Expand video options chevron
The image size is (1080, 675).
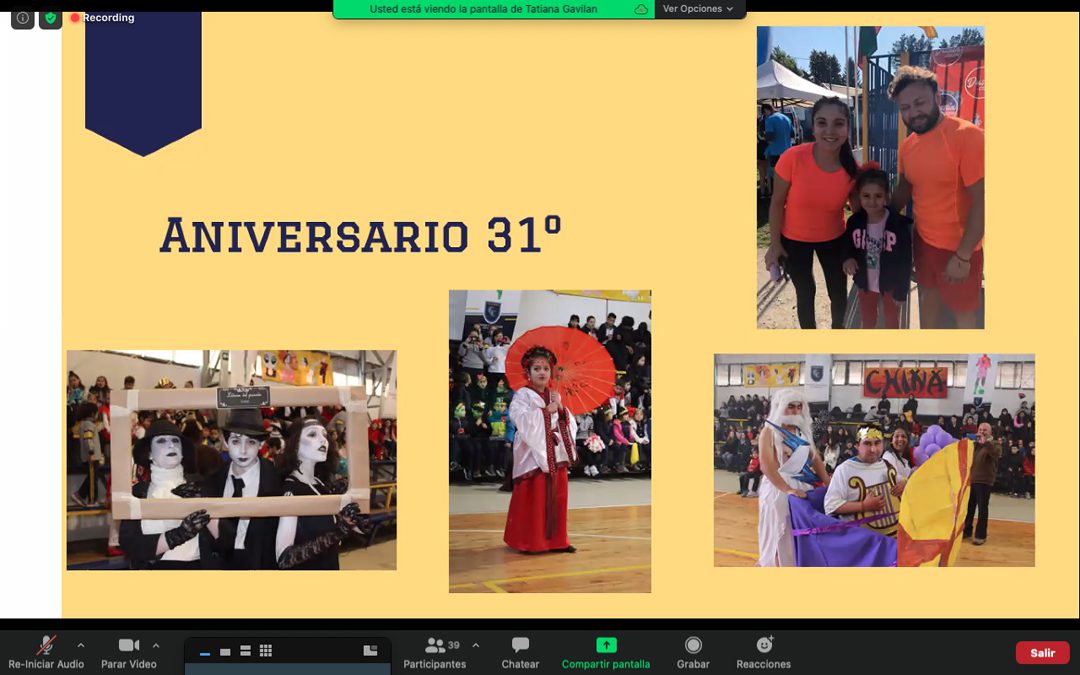point(156,646)
